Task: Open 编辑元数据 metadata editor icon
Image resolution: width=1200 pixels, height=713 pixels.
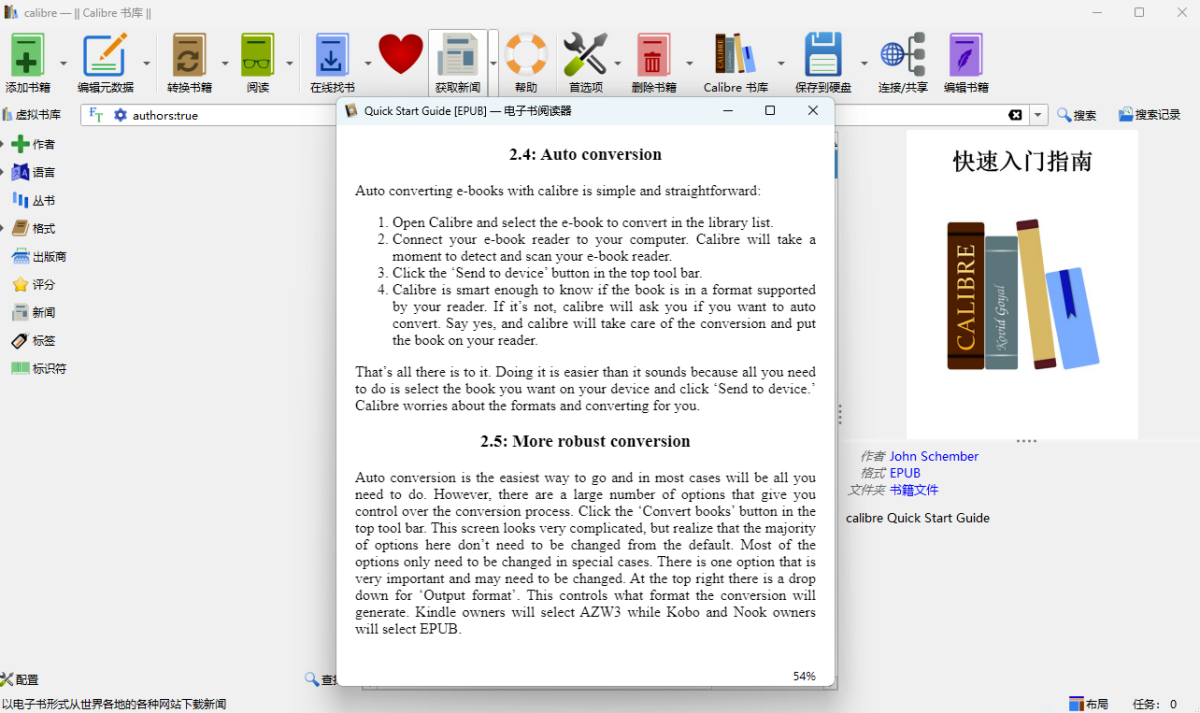Action: (x=105, y=56)
